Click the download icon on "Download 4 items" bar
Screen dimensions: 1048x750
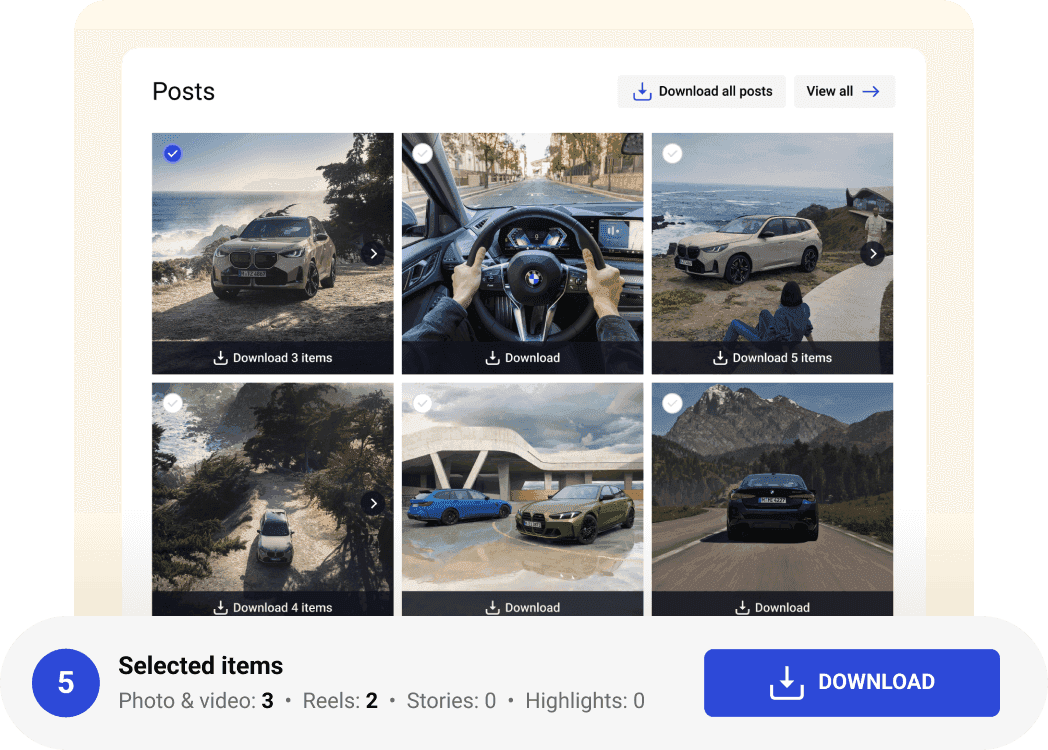(x=221, y=607)
